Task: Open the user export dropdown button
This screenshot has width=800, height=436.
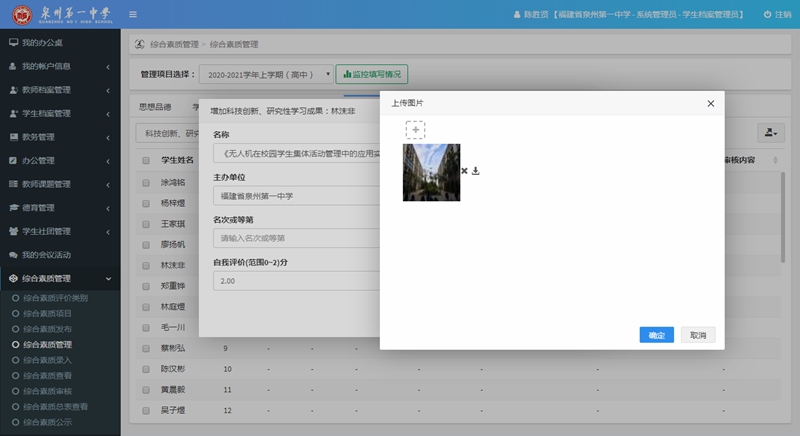Action: point(771,133)
